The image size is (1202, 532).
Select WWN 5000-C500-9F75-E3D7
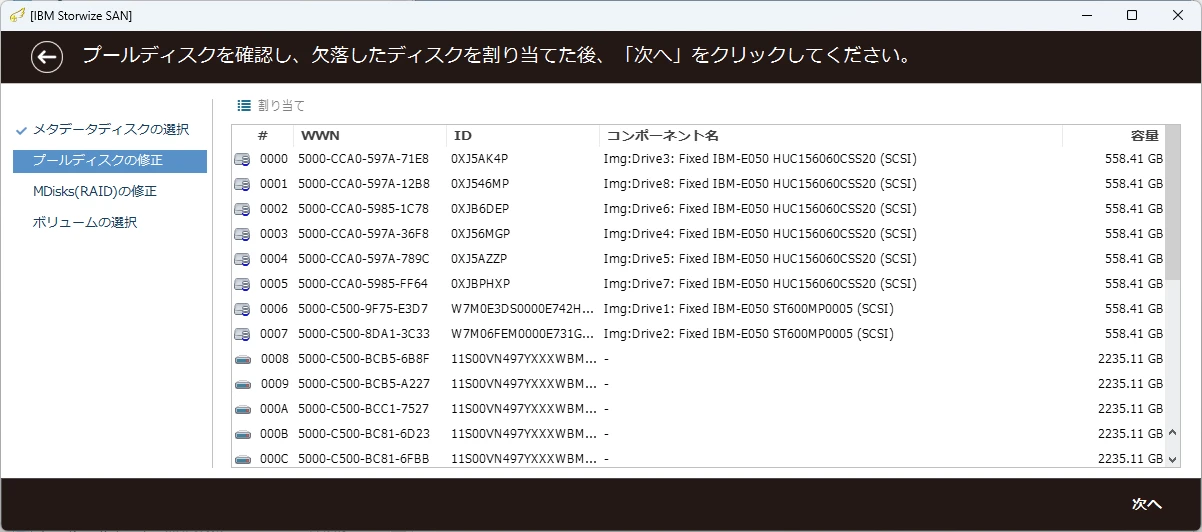pos(363,309)
